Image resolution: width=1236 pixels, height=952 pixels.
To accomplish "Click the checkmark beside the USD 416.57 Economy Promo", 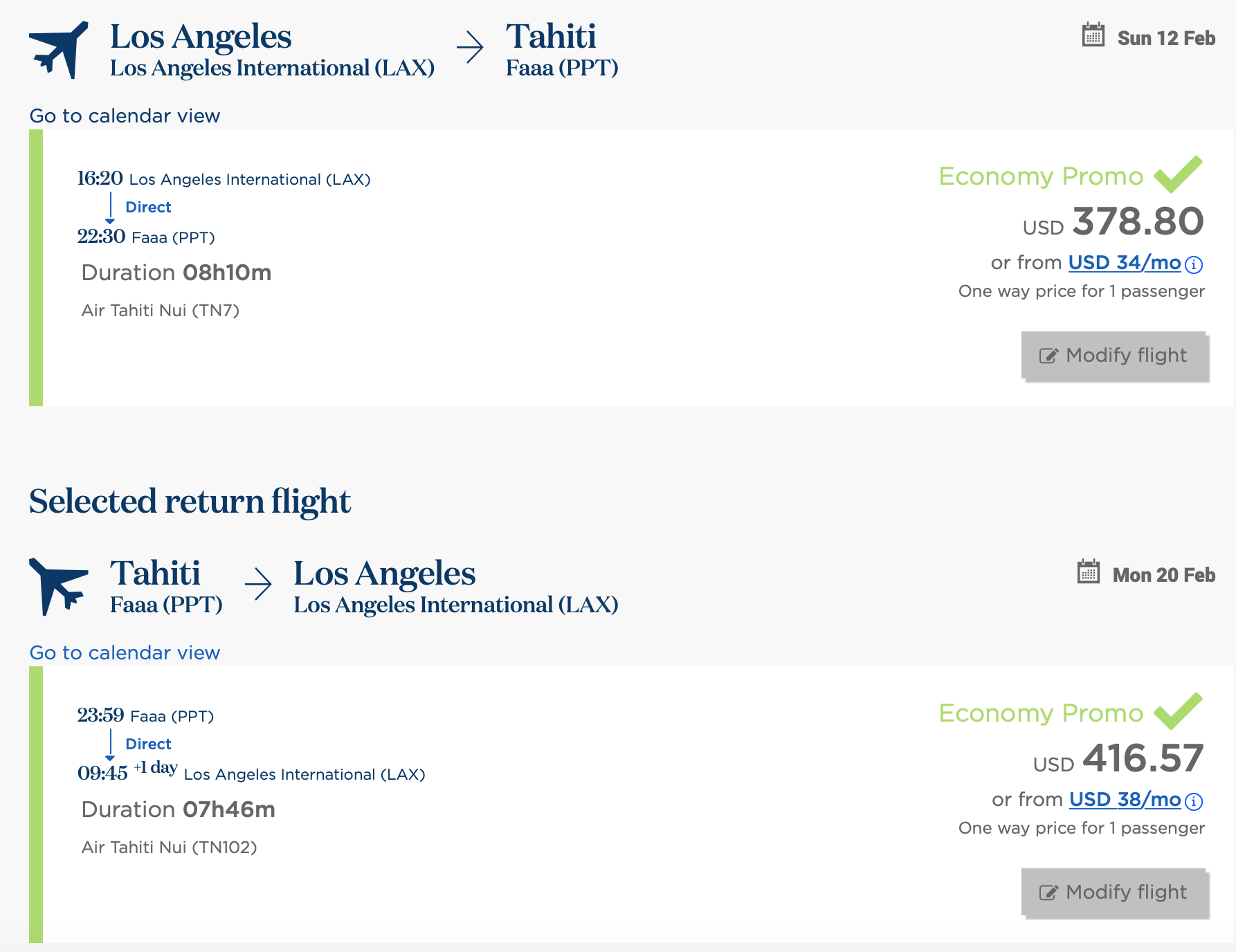I will [1178, 711].
